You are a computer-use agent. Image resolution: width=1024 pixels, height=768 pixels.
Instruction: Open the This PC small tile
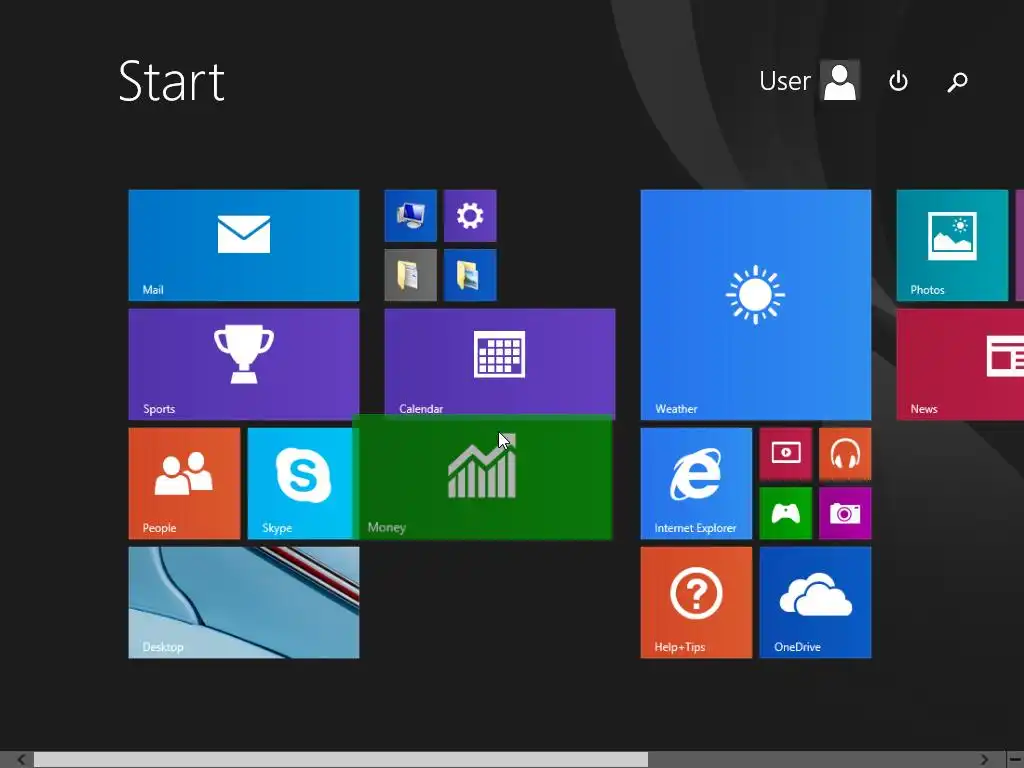pos(411,216)
